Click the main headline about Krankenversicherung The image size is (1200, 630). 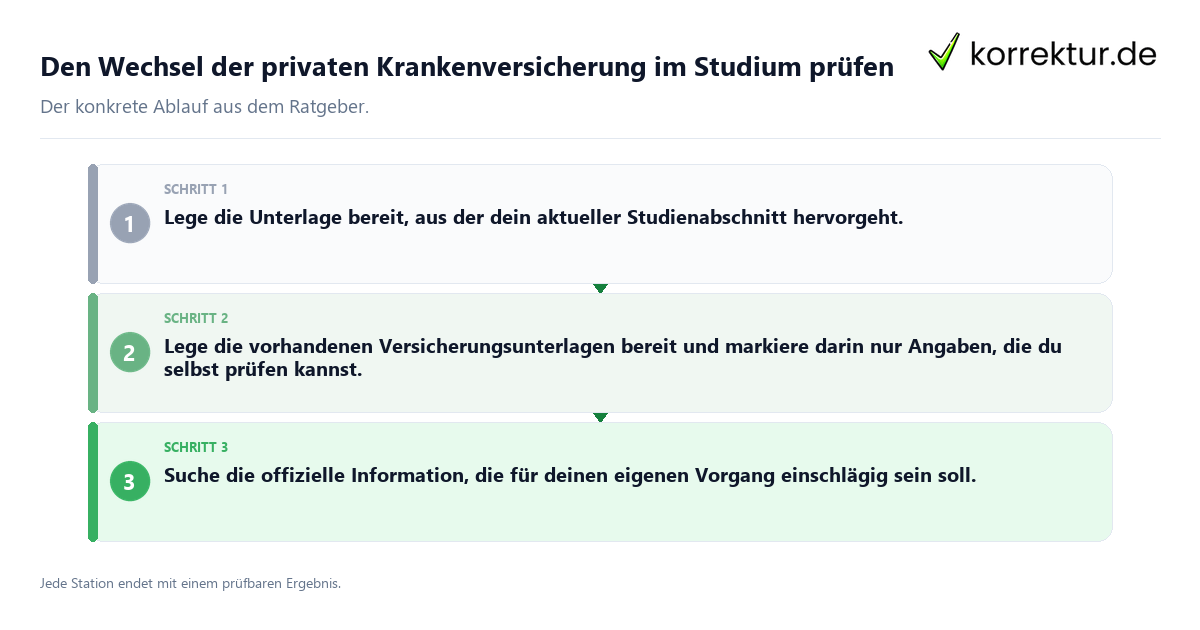coord(467,68)
